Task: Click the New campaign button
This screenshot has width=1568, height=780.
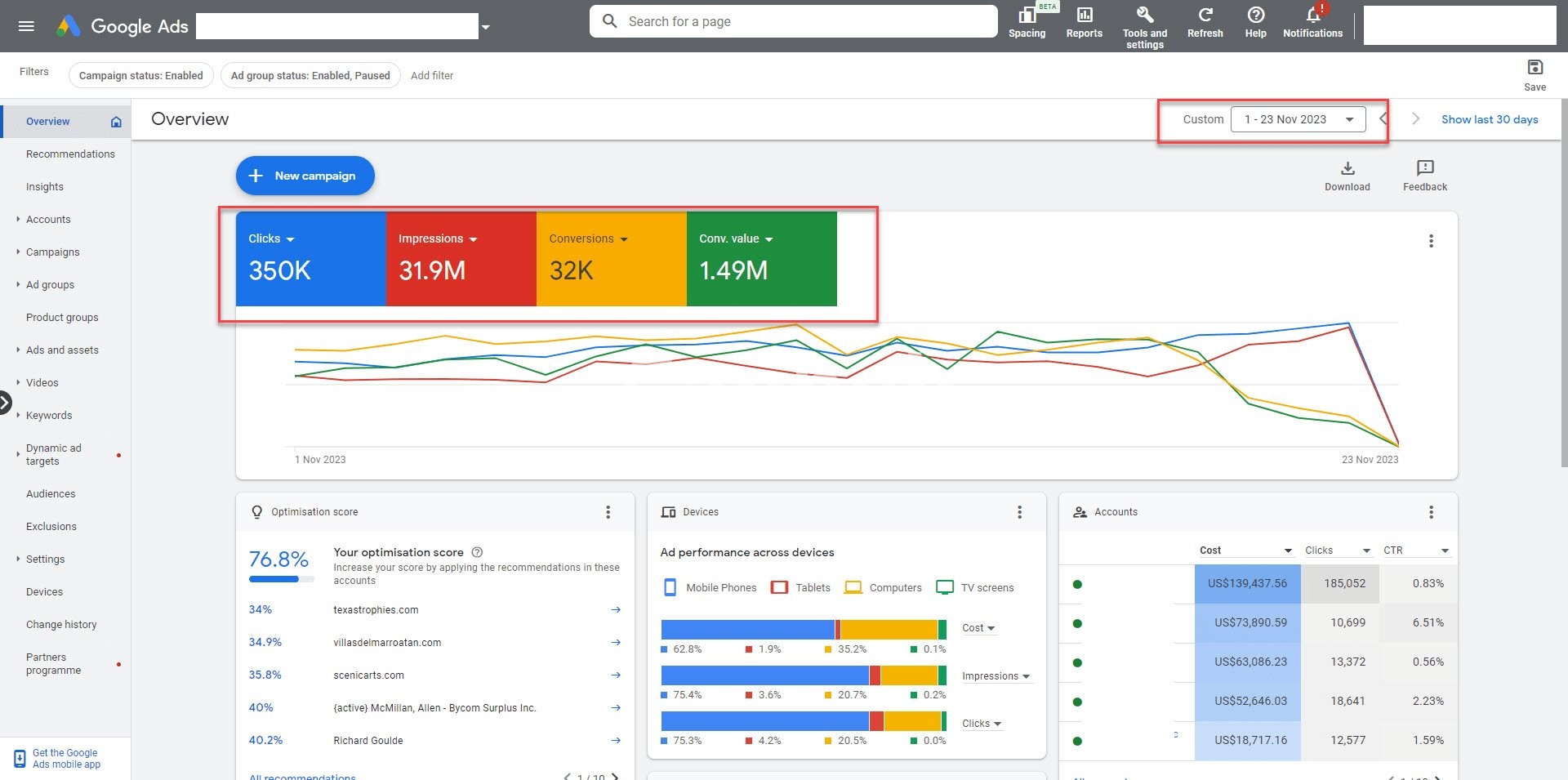Action: click(x=305, y=176)
